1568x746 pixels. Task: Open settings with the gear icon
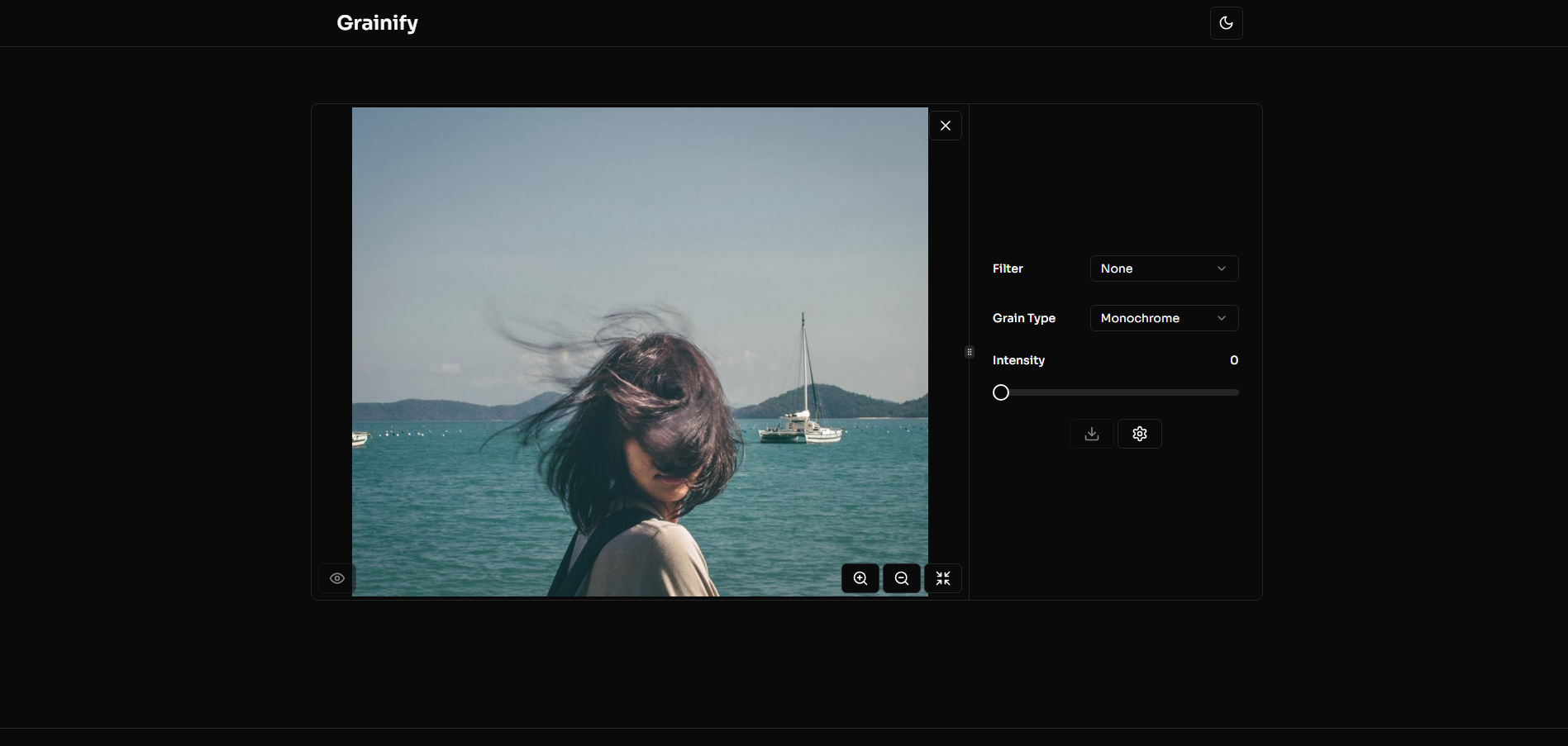pyautogui.click(x=1140, y=434)
